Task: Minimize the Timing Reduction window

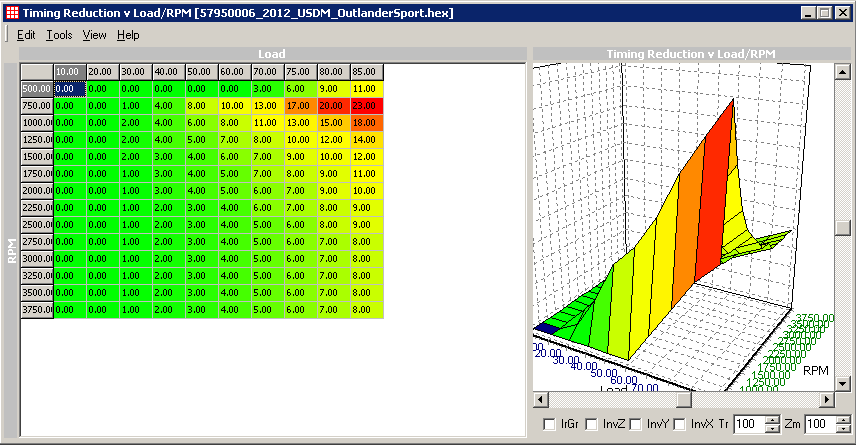Action: point(808,13)
